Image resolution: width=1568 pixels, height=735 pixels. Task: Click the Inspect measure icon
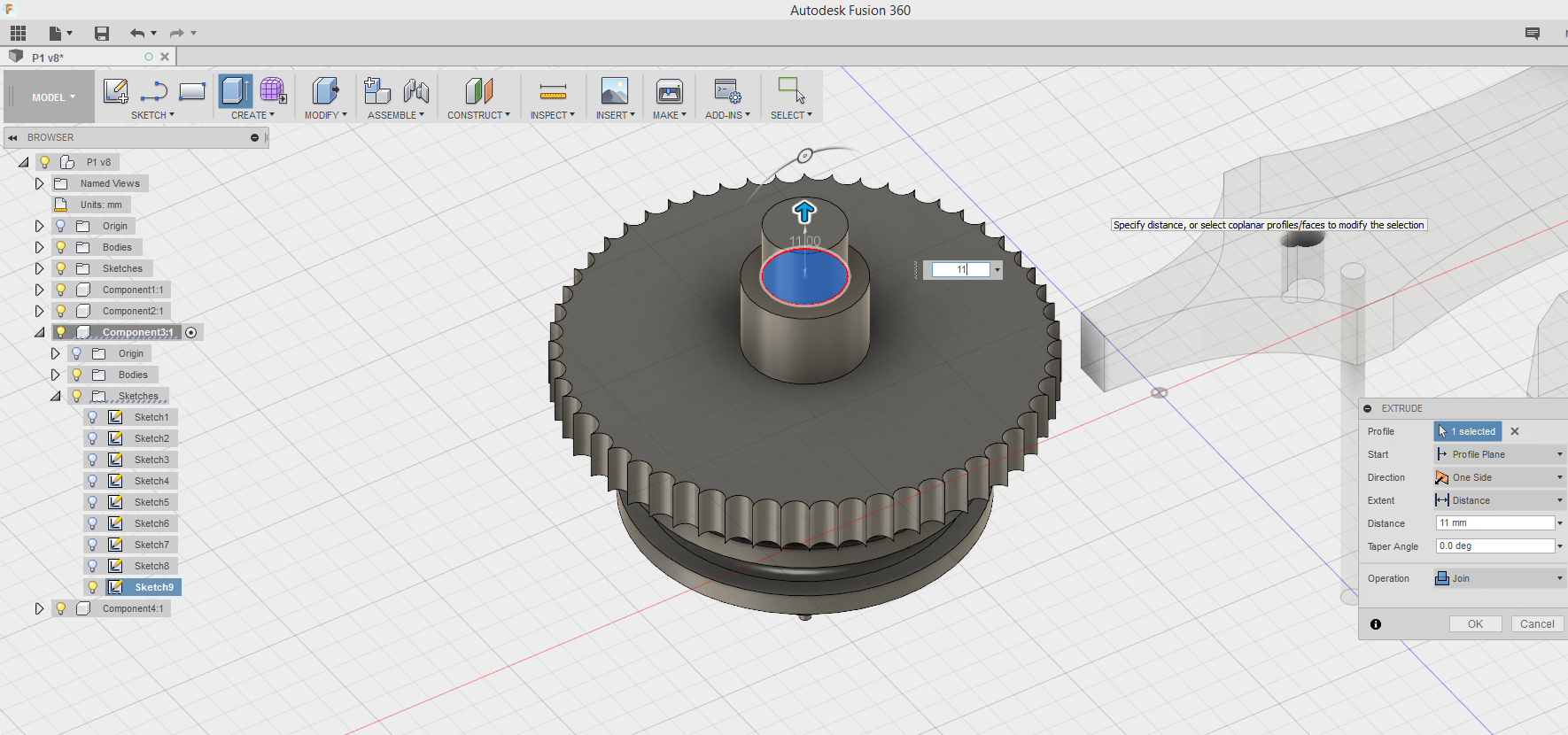coord(553,91)
